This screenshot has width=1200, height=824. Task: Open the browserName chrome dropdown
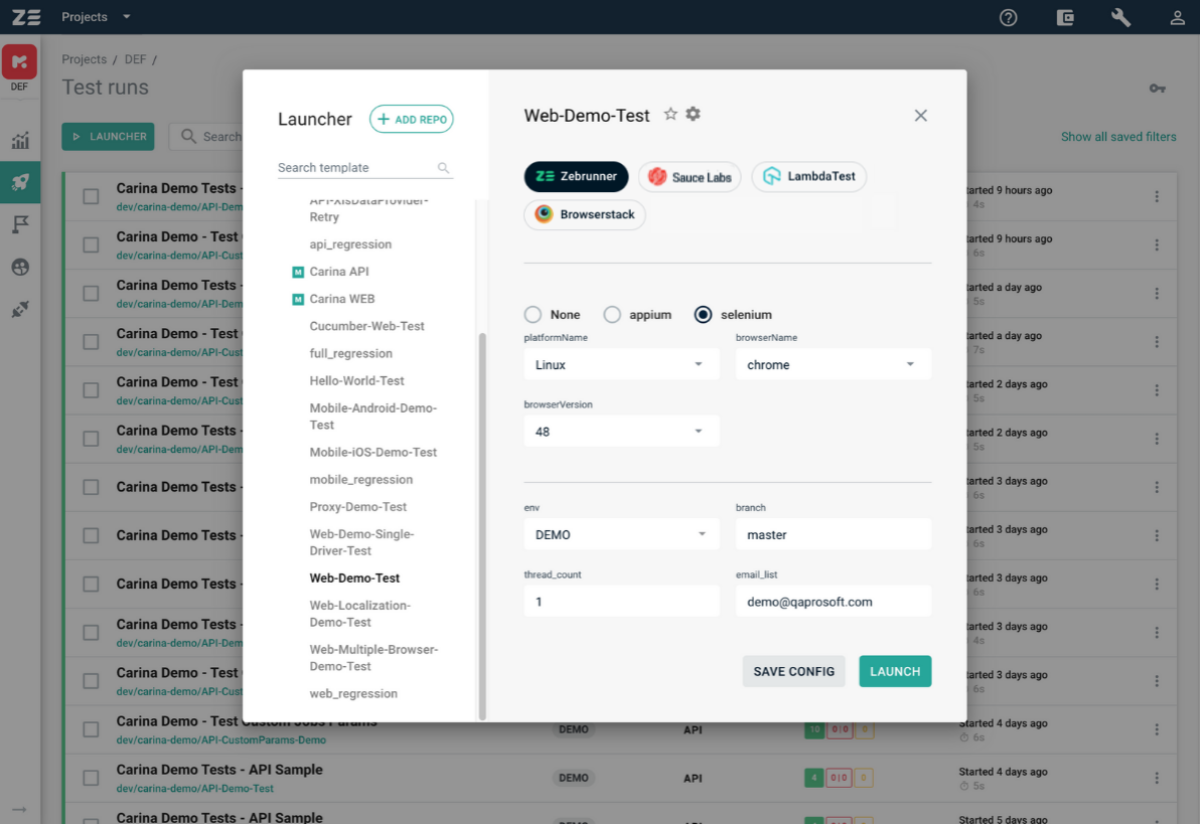coord(833,364)
